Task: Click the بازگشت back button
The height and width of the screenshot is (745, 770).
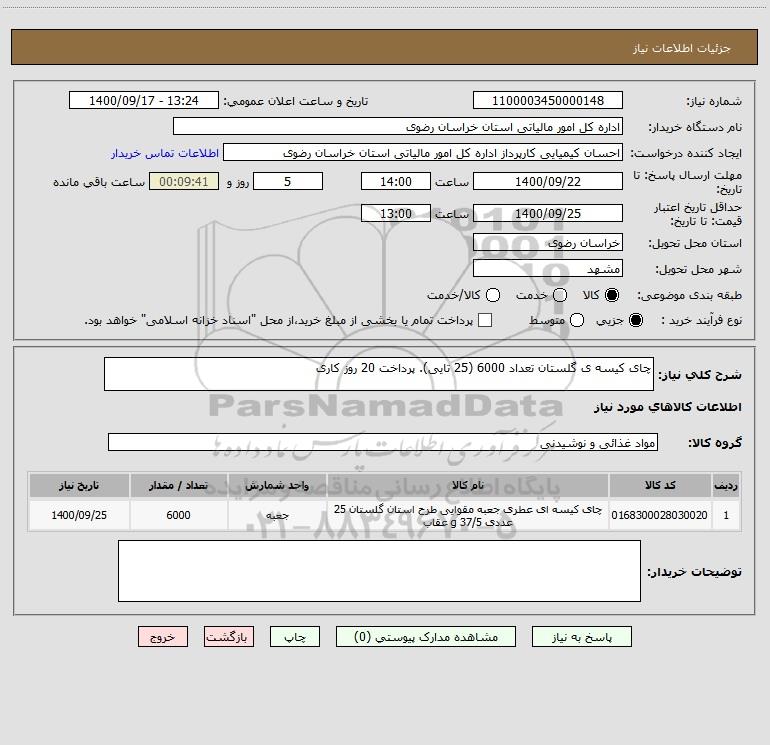Action: 229,637
